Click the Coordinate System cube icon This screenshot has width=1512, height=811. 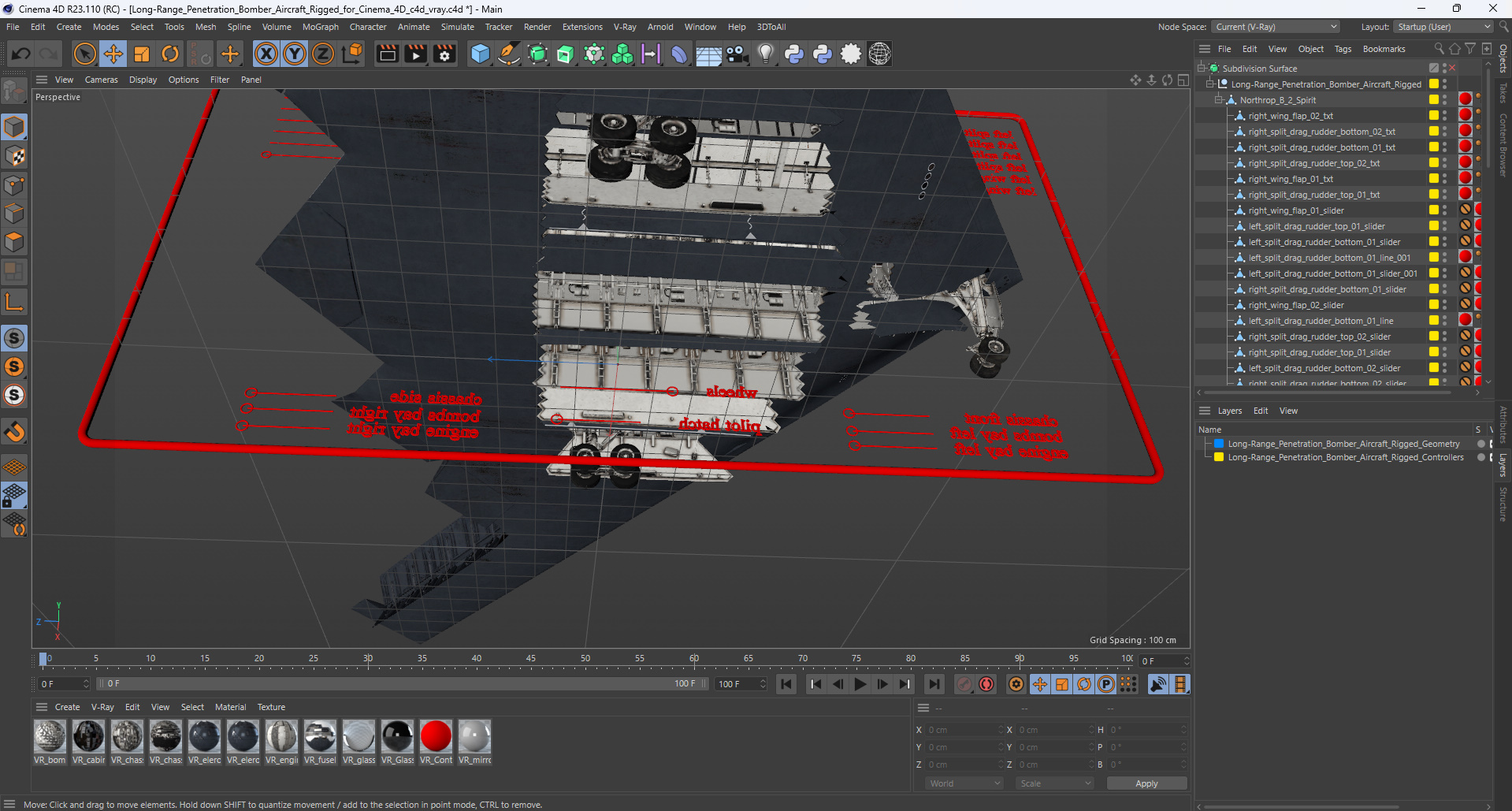point(353,54)
